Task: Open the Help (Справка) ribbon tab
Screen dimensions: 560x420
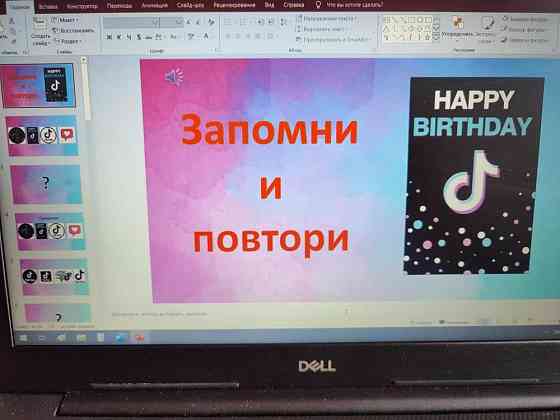Action: (x=294, y=5)
